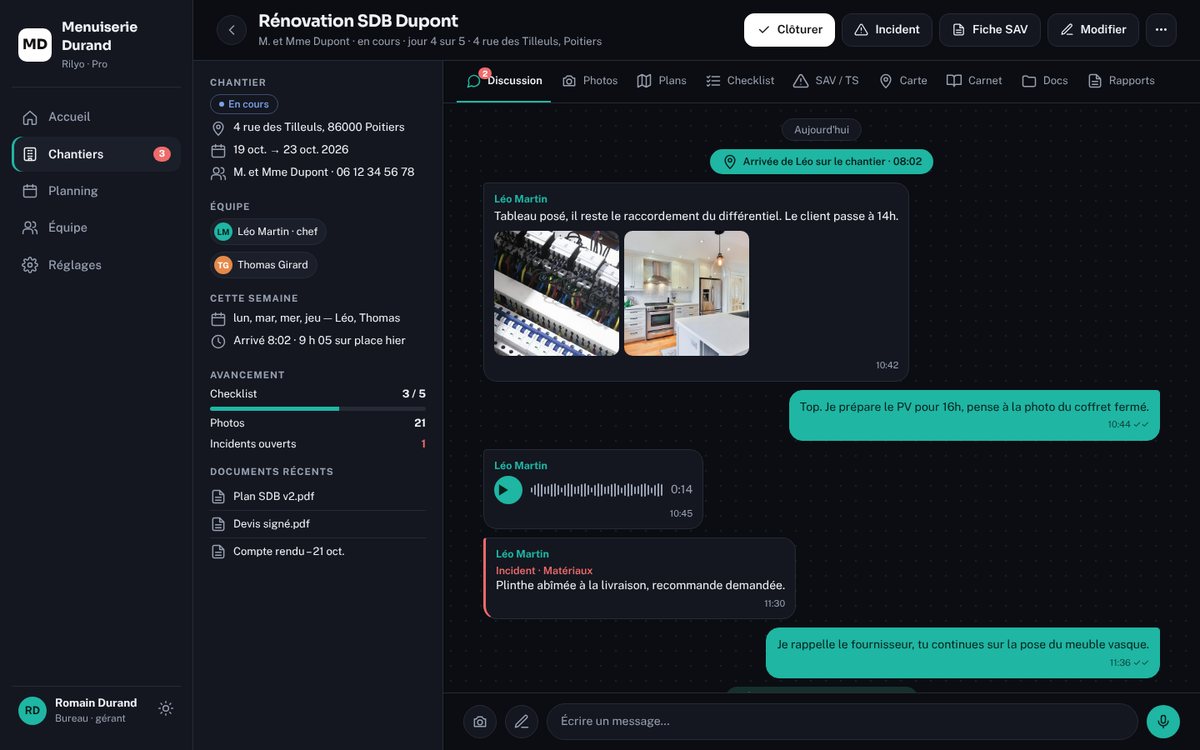Select Chantiers in the sidebar

coord(96,154)
